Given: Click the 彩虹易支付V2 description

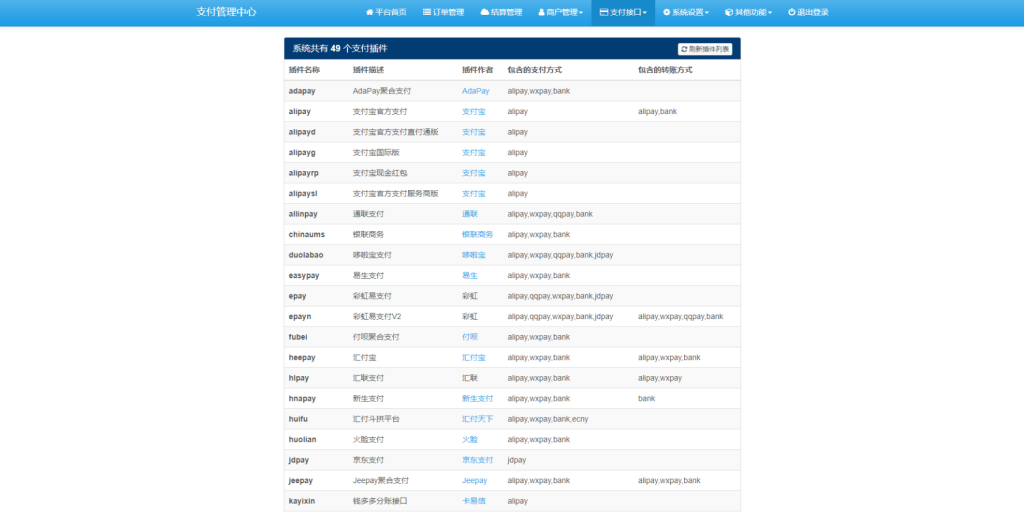Looking at the screenshot, I should (377, 317).
